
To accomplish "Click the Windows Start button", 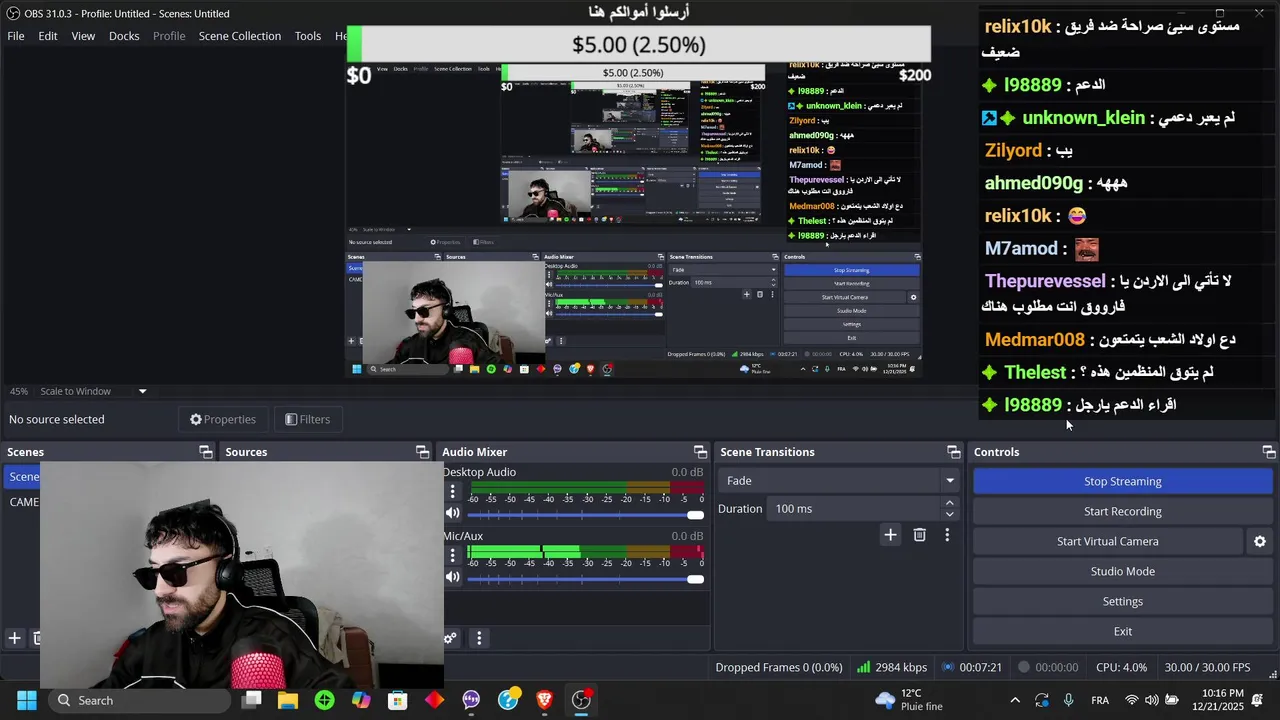I will [27, 700].
